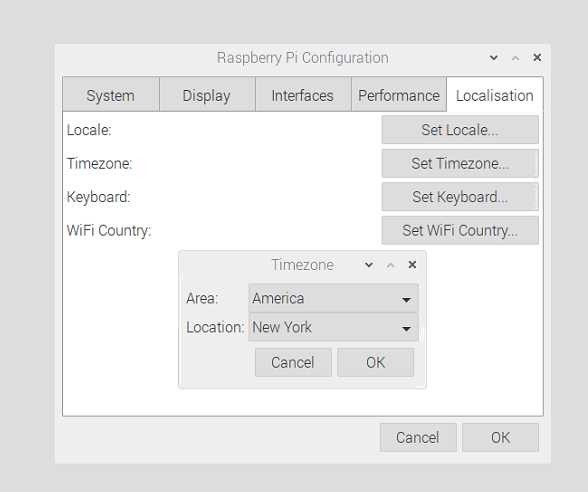This screenshot has width=588, height=492.
Task: Switch to the System tab
Action: (x=111, y=95)
